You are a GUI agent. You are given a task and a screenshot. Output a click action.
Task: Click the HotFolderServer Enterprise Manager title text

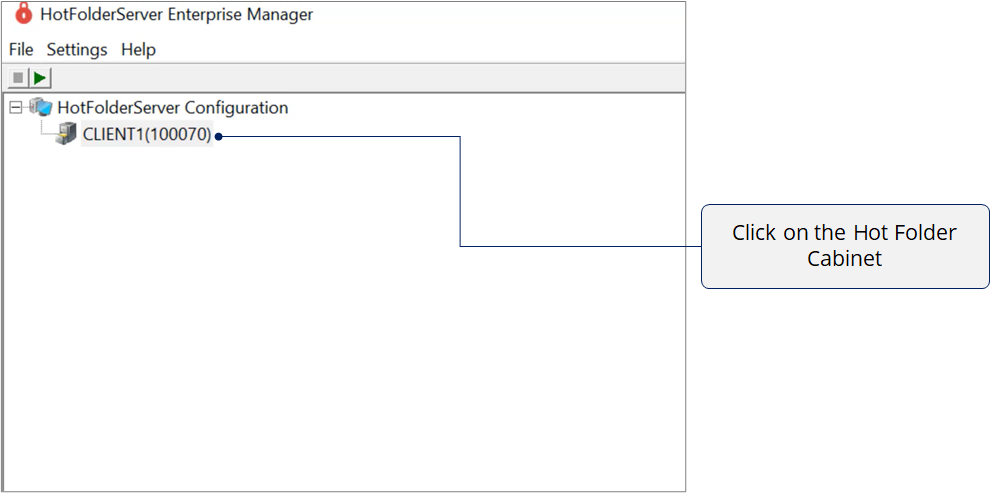pos(176,15)
